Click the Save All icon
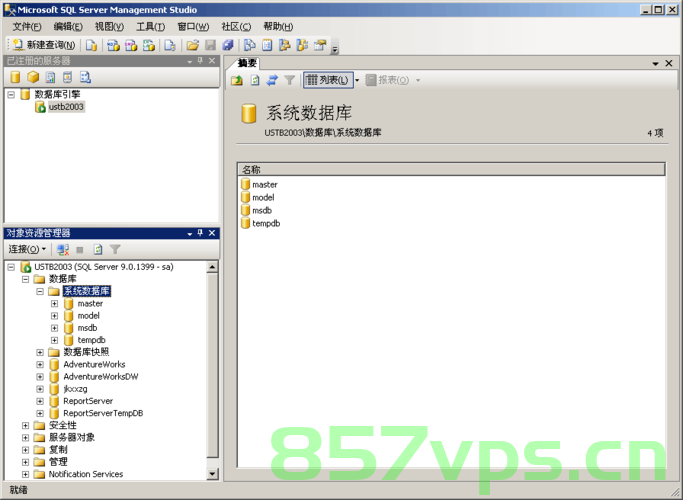This screenshot has height=500, width=683. click(228, 45)
